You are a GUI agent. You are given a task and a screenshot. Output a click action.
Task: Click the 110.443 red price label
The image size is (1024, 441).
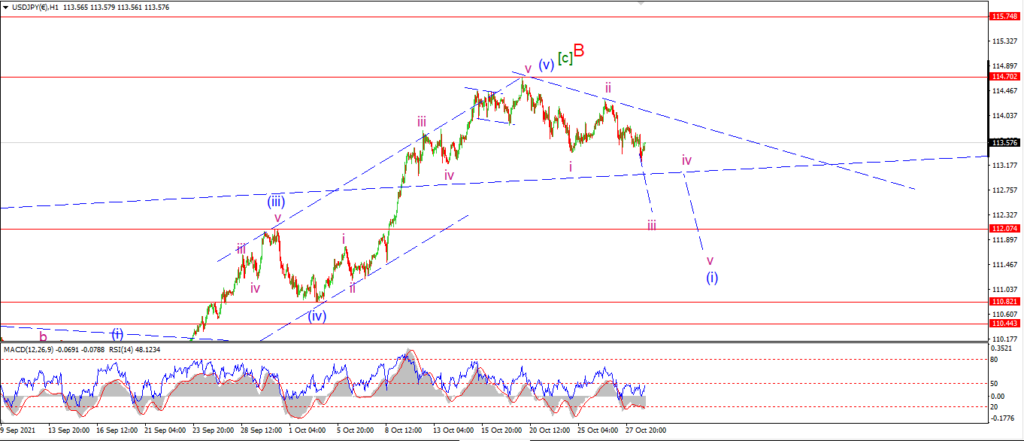(x=1004, y=323)
